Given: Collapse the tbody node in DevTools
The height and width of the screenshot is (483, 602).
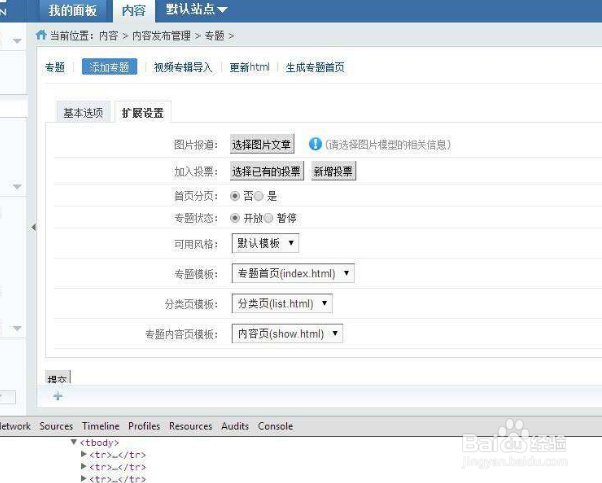Looking at the screenshot, I should [x=74, y=442].
